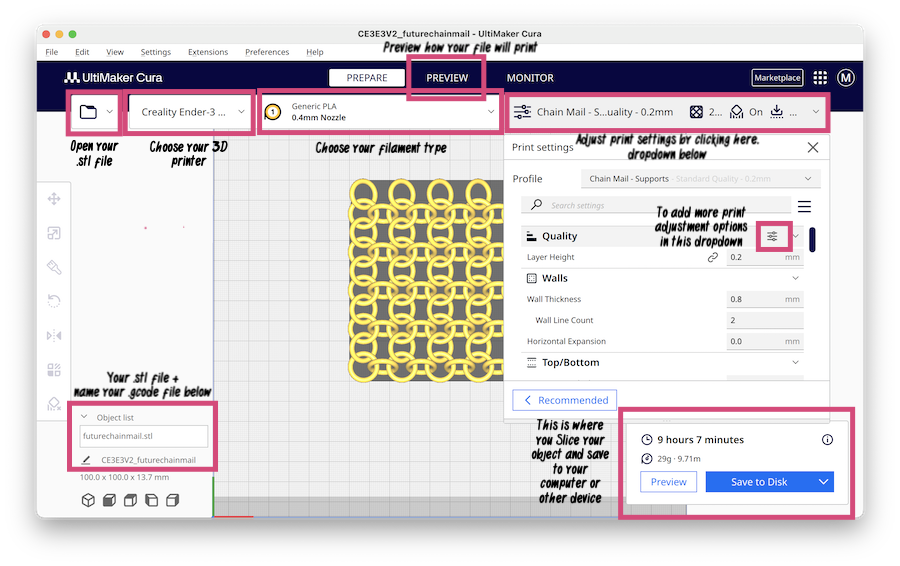Viewport: 900px width, 566px height.
Task: Click the open file folder icon
Action: click(88, 112)
